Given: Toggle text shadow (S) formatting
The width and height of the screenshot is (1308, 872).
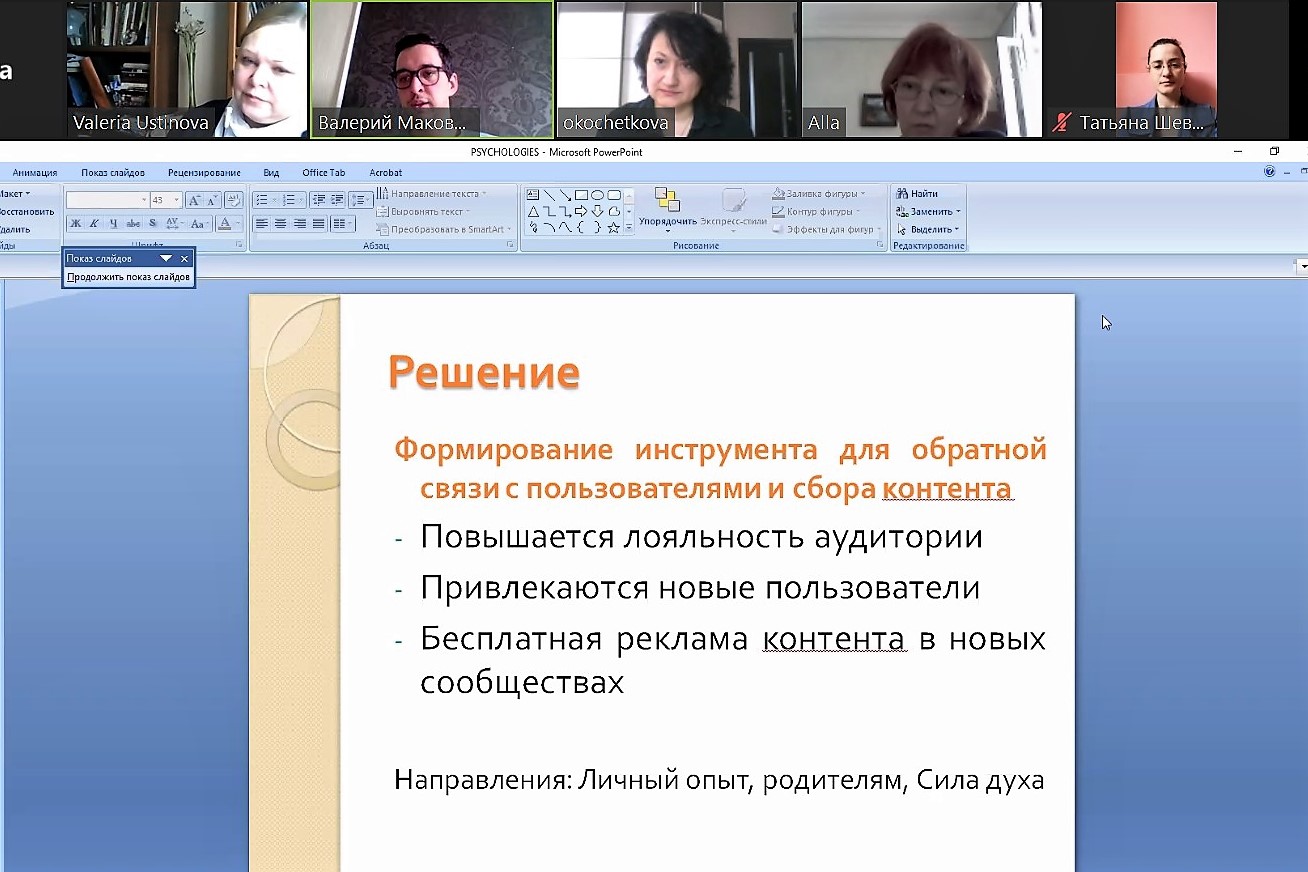Looking at the screenshot, I should point(152,224).
